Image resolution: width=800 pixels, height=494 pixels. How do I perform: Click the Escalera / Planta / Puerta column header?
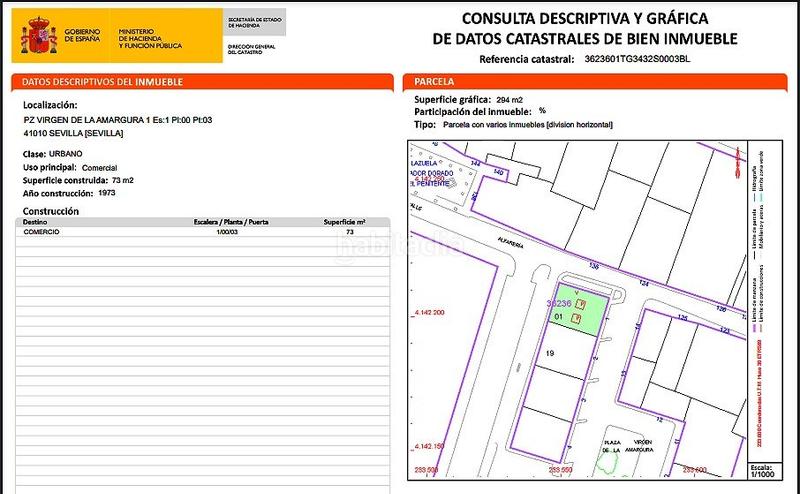point(230,222)
